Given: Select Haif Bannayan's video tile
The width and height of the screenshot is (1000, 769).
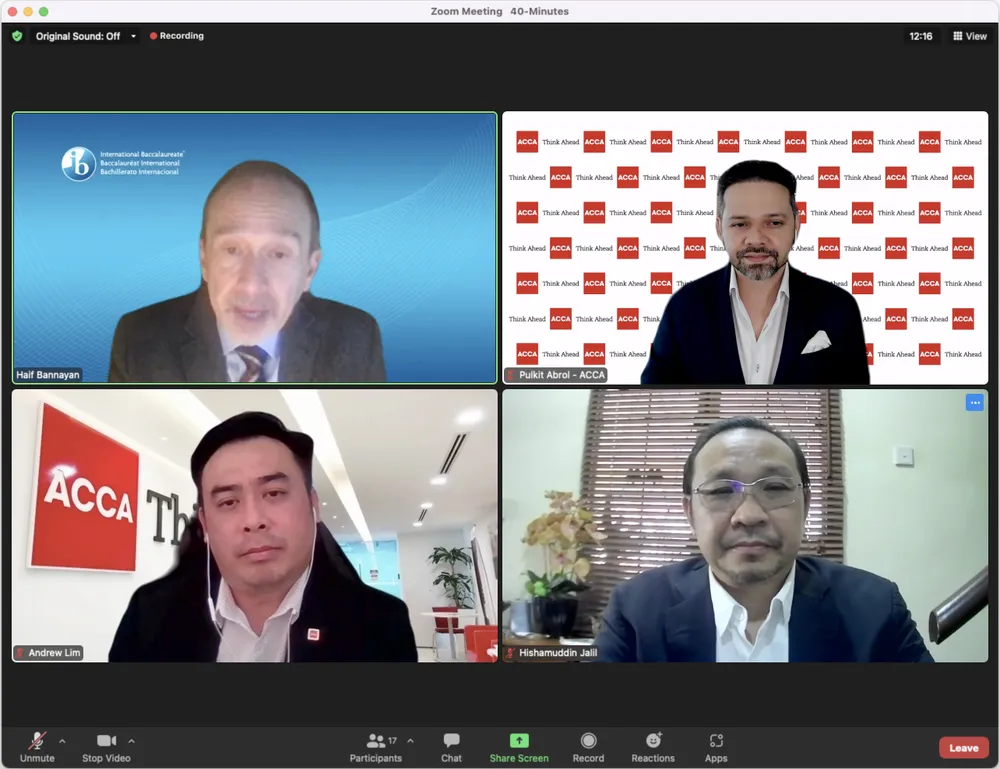Looking at the screenshot, I should pyautogui.click(x=254, y=247).
